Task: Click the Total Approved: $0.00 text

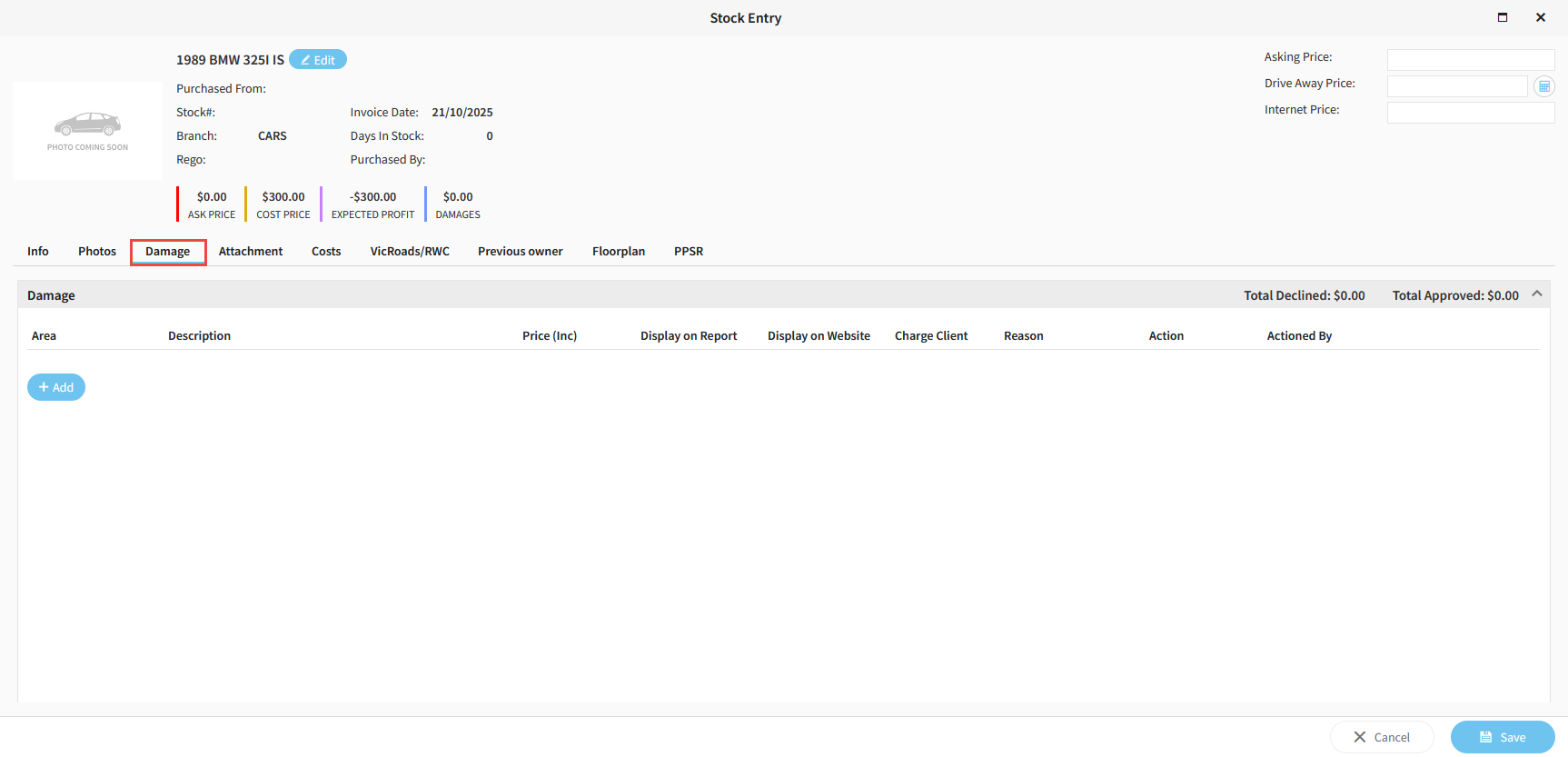Action: click(1455, 295)
